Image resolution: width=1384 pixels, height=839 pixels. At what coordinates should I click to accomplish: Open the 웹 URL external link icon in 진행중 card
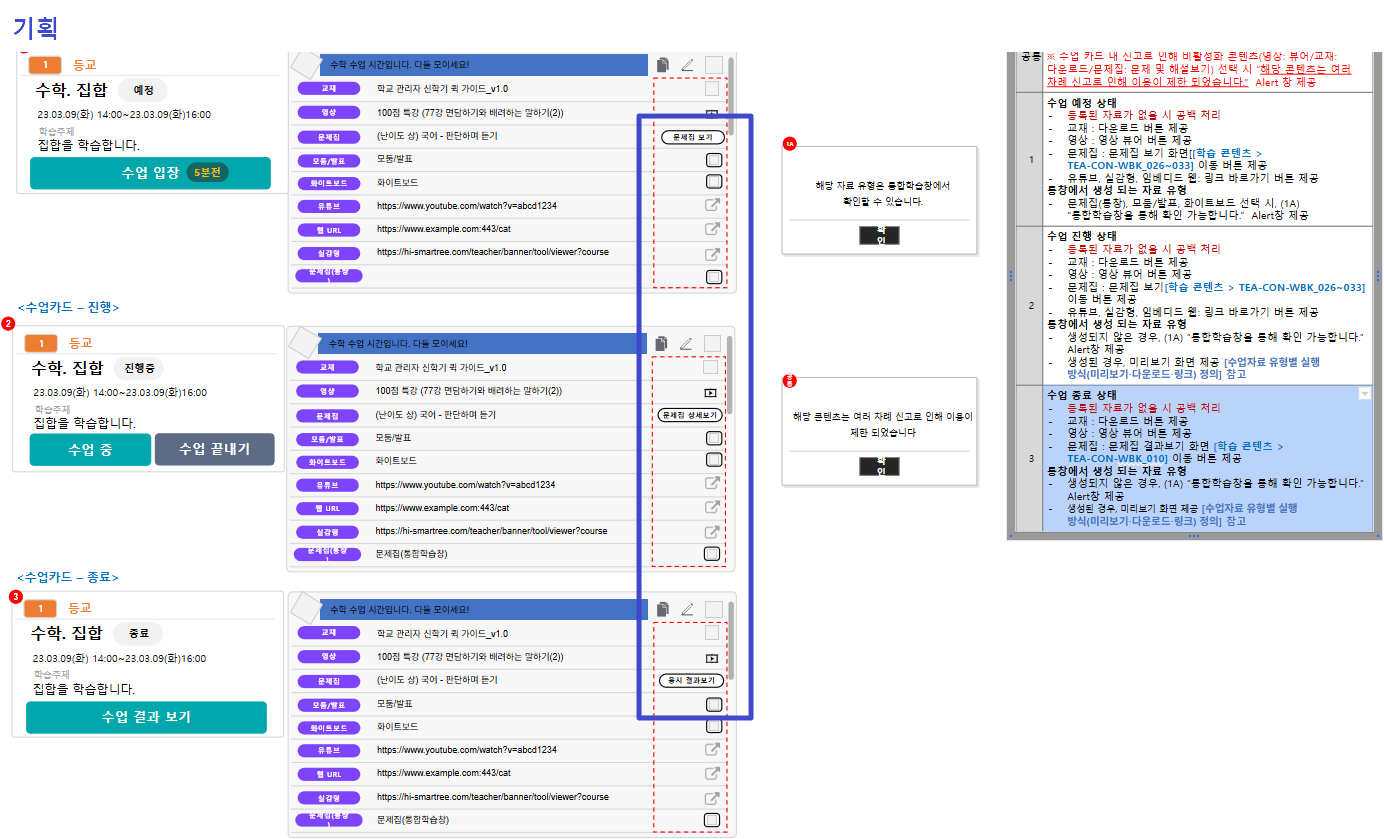(712, 508)
